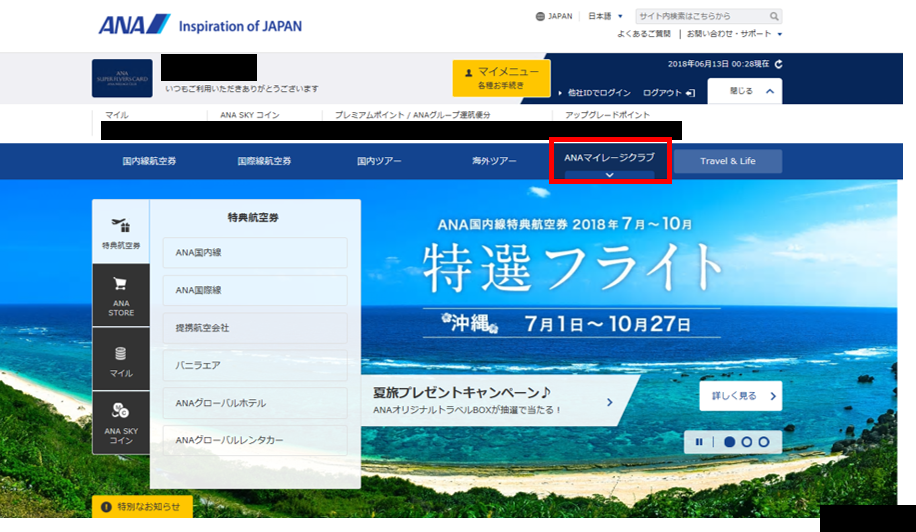The width and height of the screenshot is (916, 532).
Task: Click the ANA logo
Action: 134,25
